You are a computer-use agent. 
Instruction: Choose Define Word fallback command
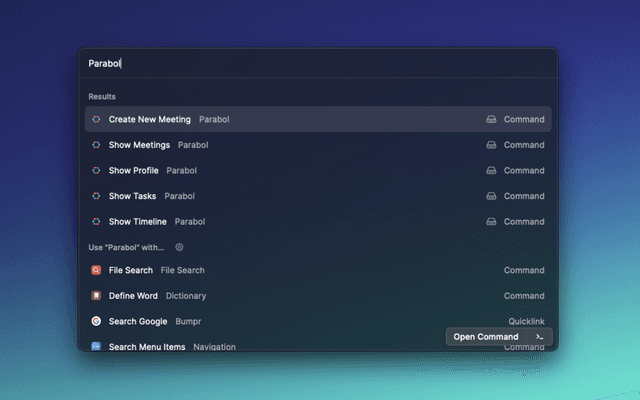(318, 296)
